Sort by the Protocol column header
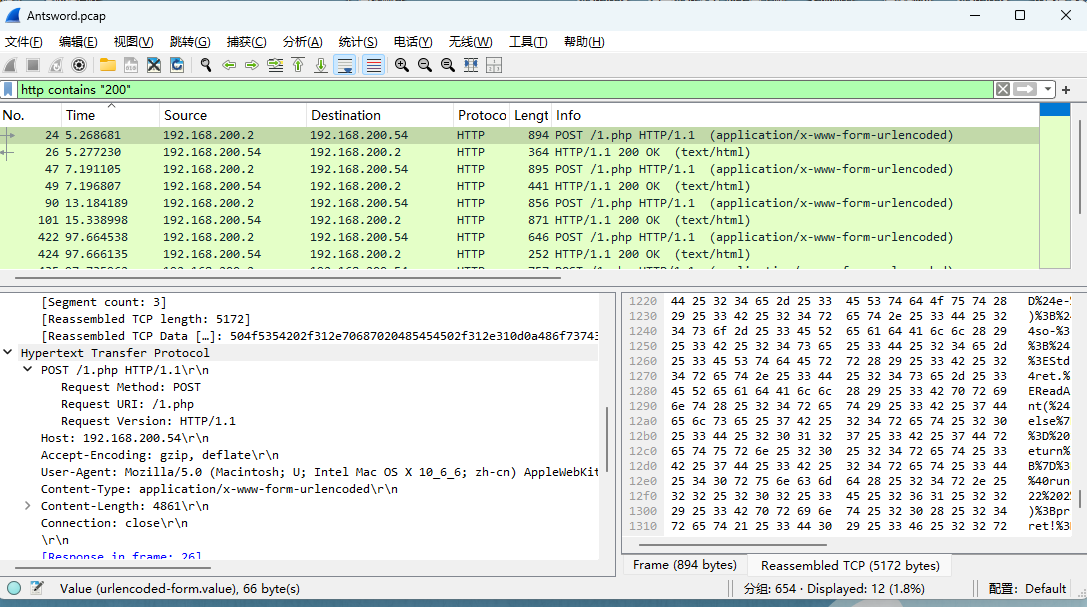This screenshot has height=607, width=1087. (482, 115)
